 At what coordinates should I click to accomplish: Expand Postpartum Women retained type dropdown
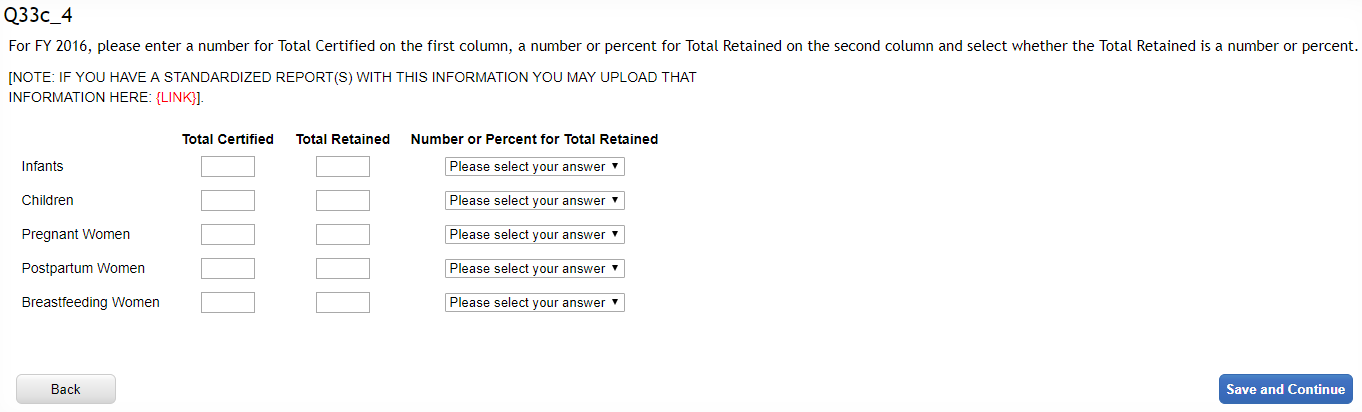(x=534, y=269)
